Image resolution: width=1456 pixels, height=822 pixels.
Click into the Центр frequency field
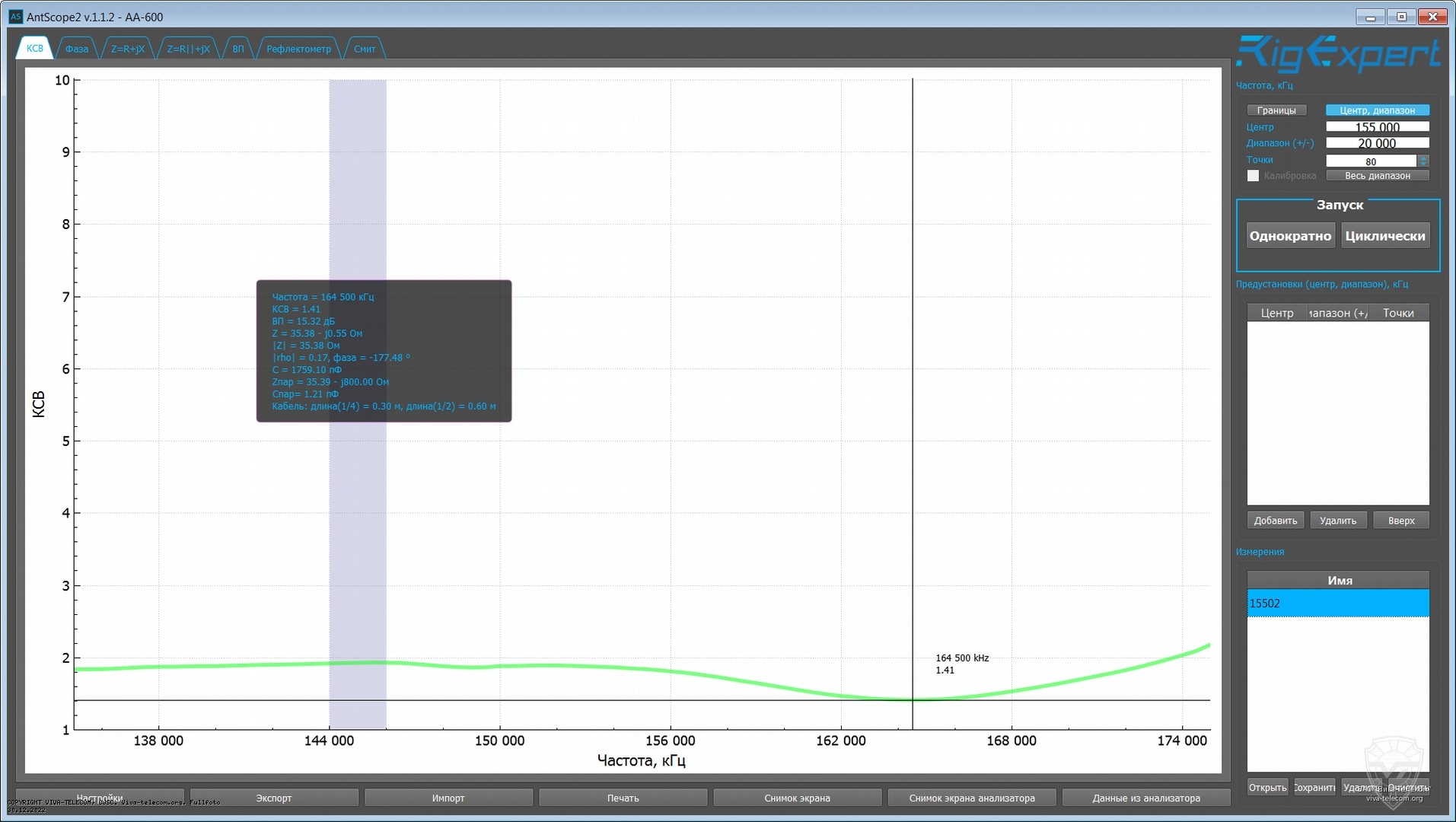tap(1377, 127)
